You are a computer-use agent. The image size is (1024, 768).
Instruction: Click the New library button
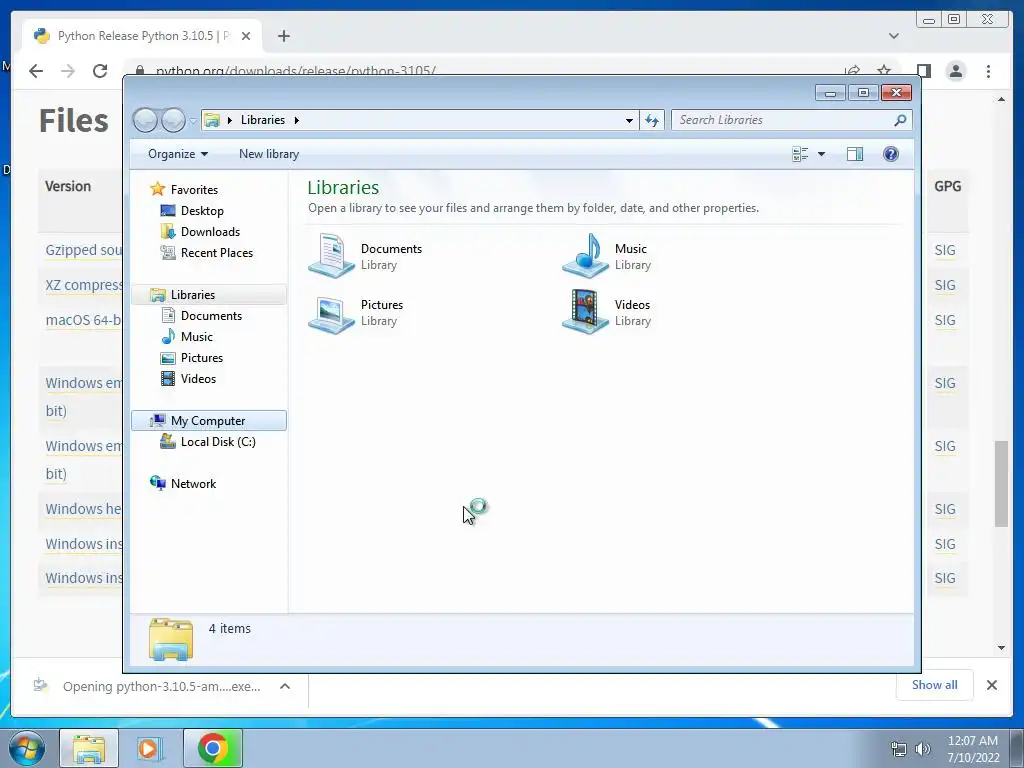tap(269, 154)
